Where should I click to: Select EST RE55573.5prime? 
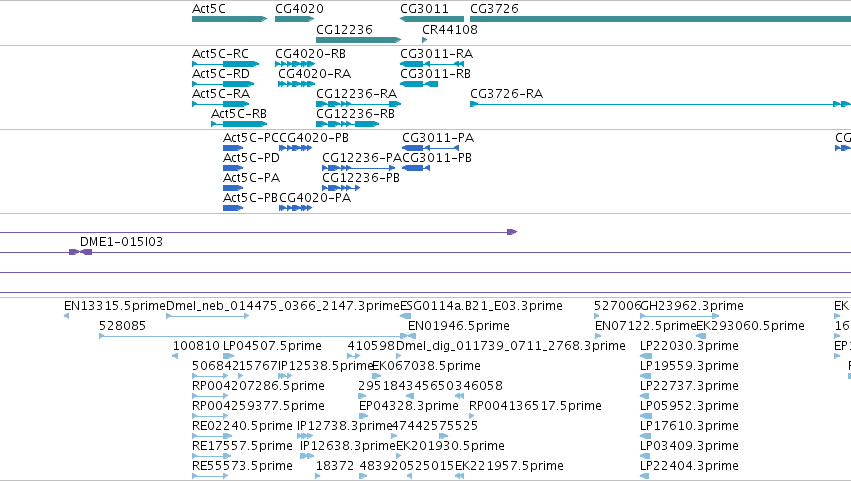click(211, 477)
